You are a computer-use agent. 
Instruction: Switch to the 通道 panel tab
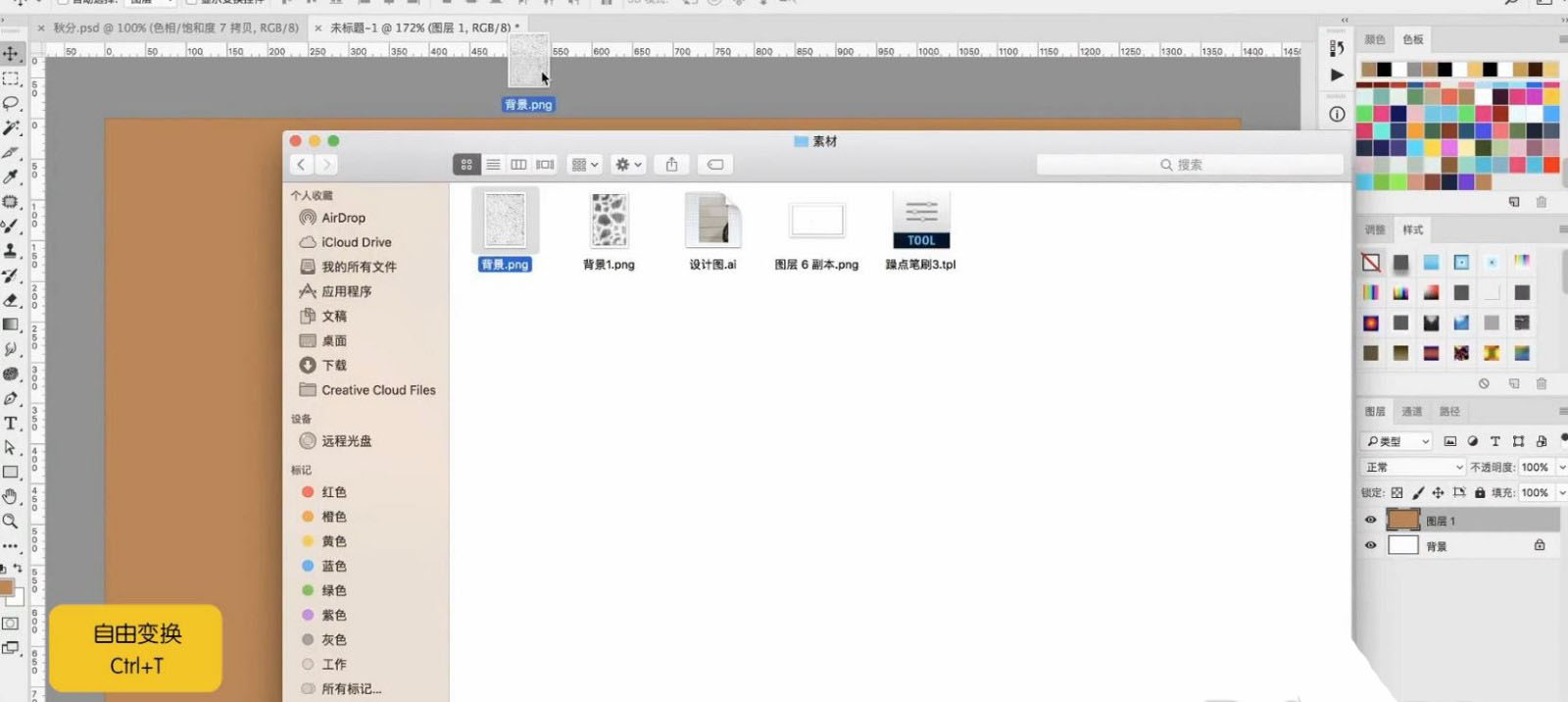coord(1411,412)
